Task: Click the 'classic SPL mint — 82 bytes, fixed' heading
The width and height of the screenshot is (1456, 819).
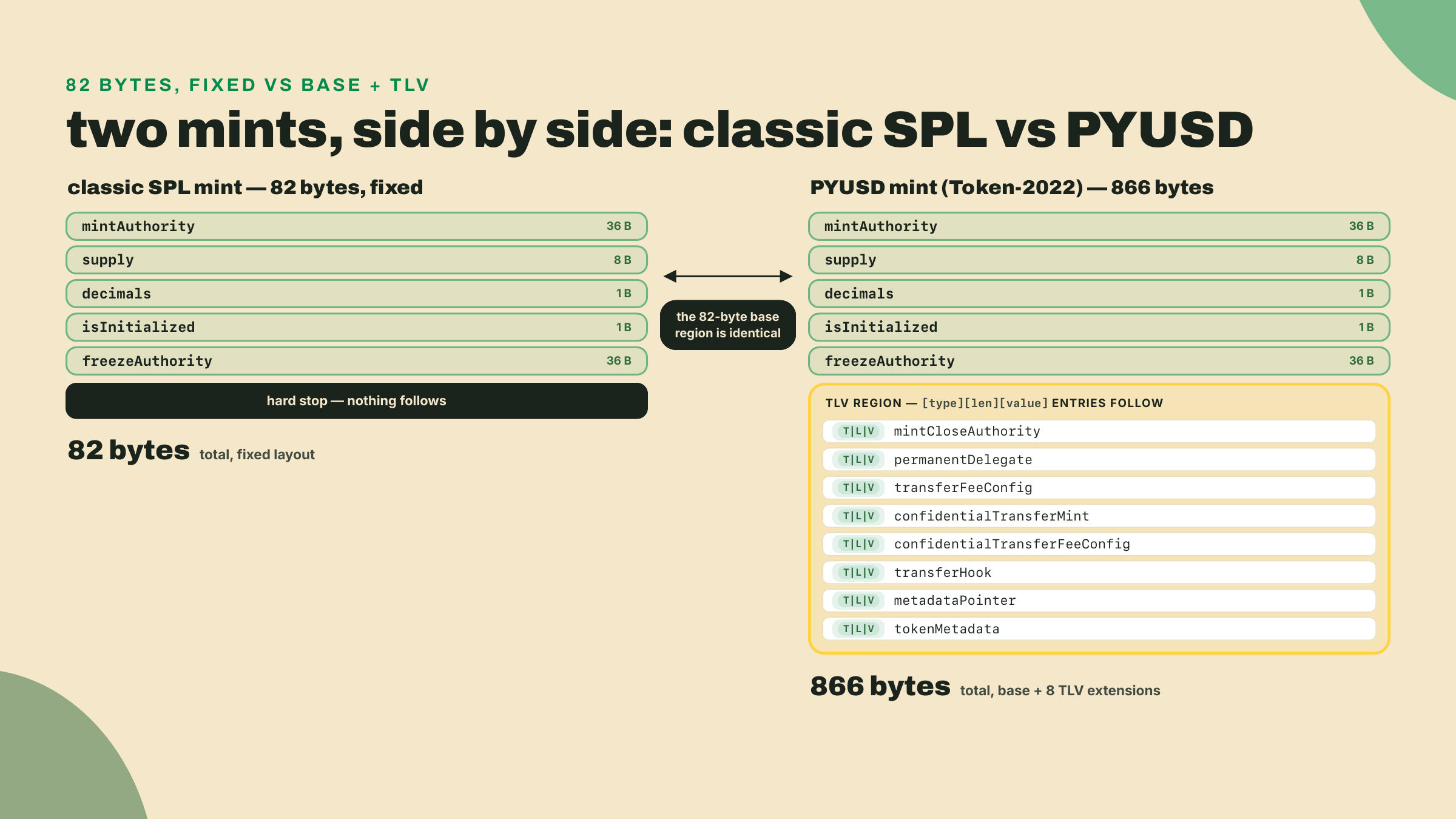Action: 245,187
